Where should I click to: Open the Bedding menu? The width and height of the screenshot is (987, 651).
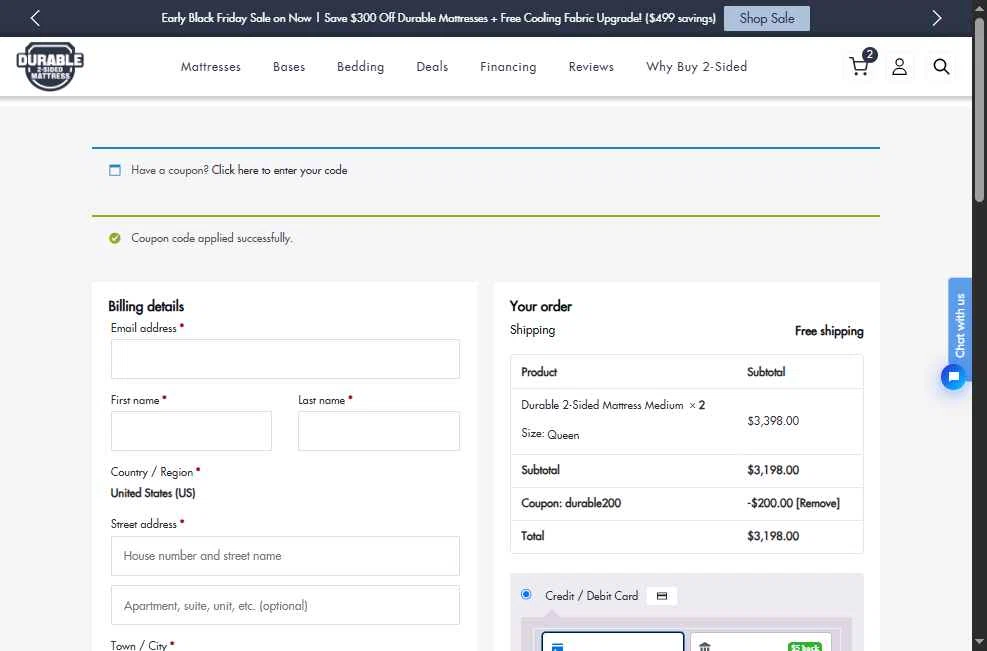point(361,67)
